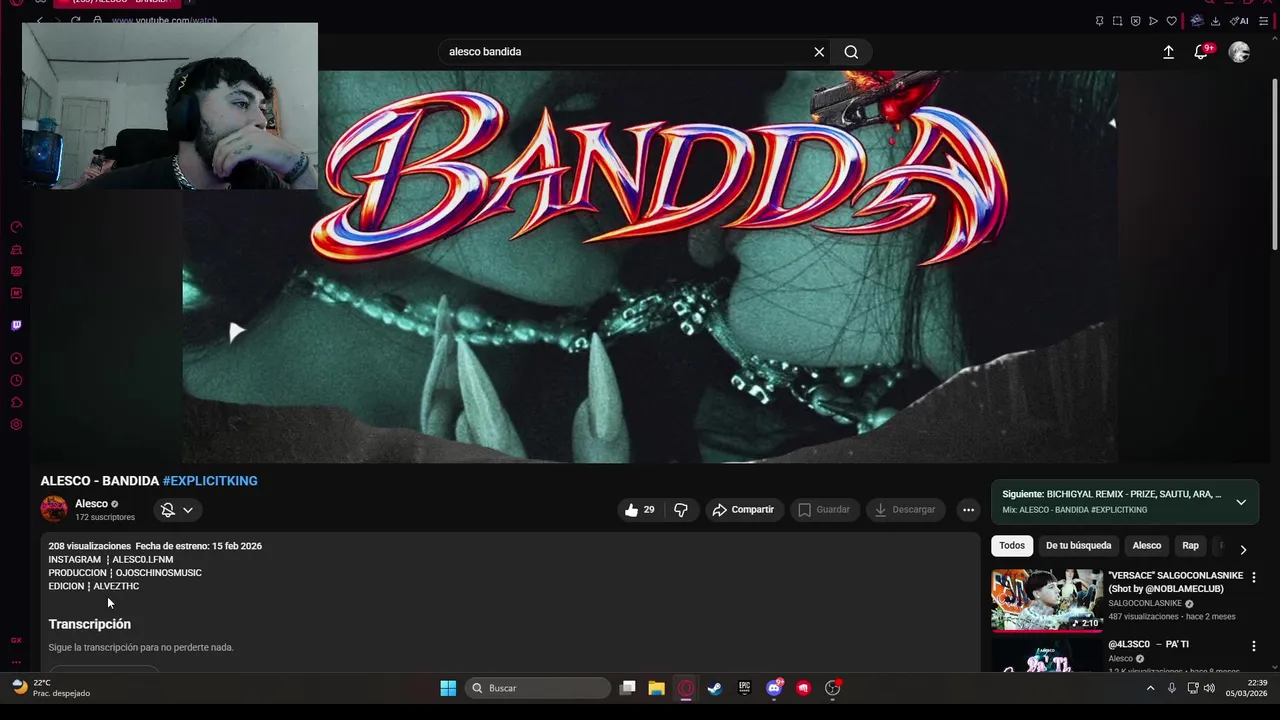The width and height of the screenshot is (1280, 720).
Task: Click the browser address bar URL
Action: (x=164, y=21)
